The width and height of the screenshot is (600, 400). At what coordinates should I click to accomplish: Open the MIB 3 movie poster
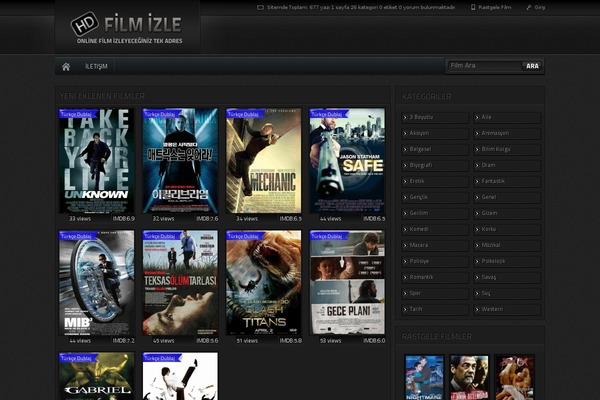point(96,282)
